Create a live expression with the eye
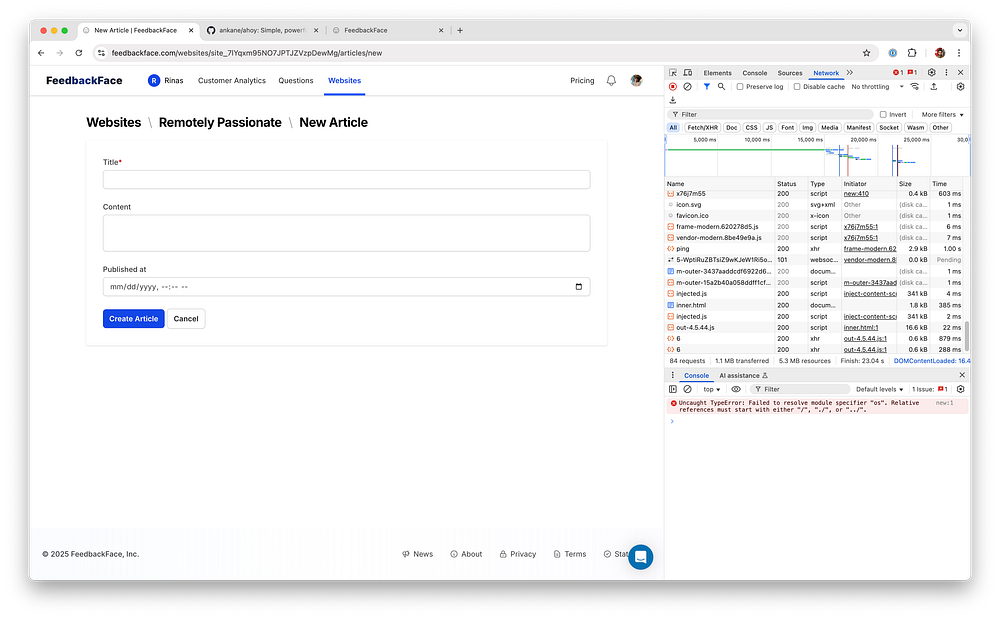This screenshot has width=1000, height=619. (736, 389)
